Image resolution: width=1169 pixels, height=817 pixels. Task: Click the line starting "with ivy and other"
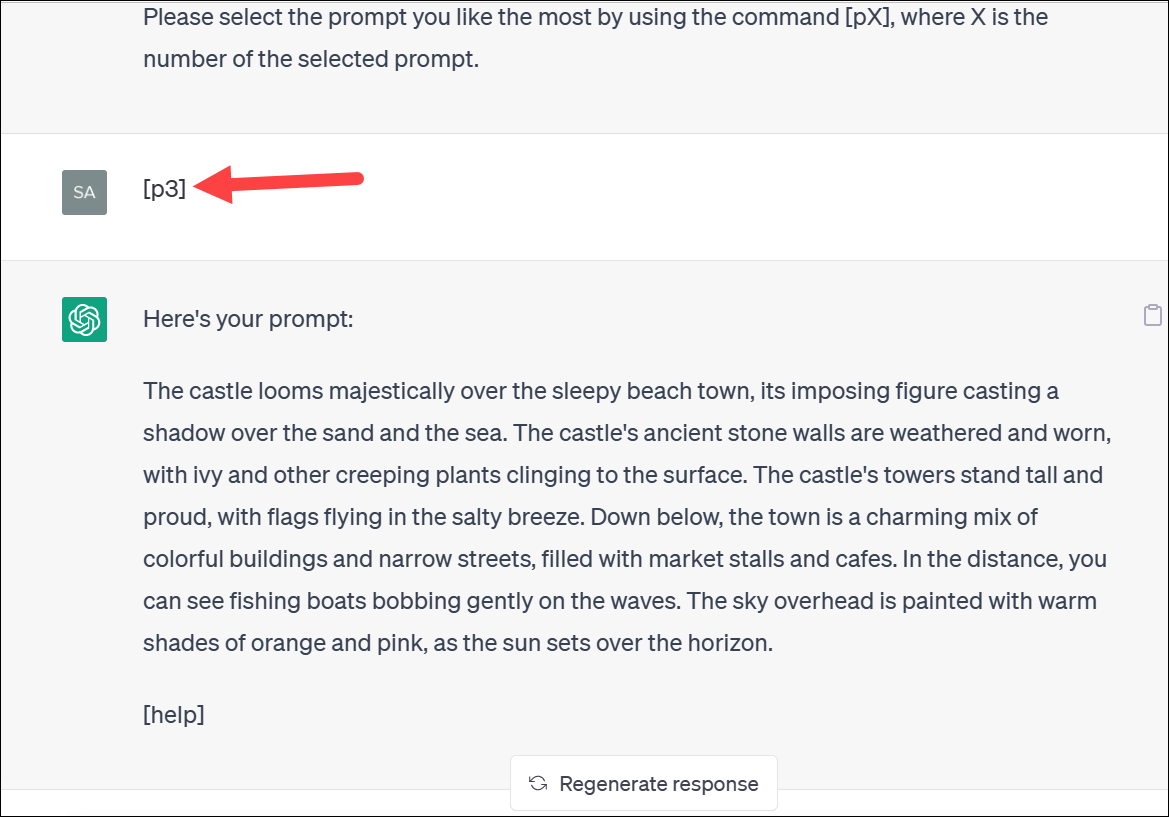[x=623, y=475]
